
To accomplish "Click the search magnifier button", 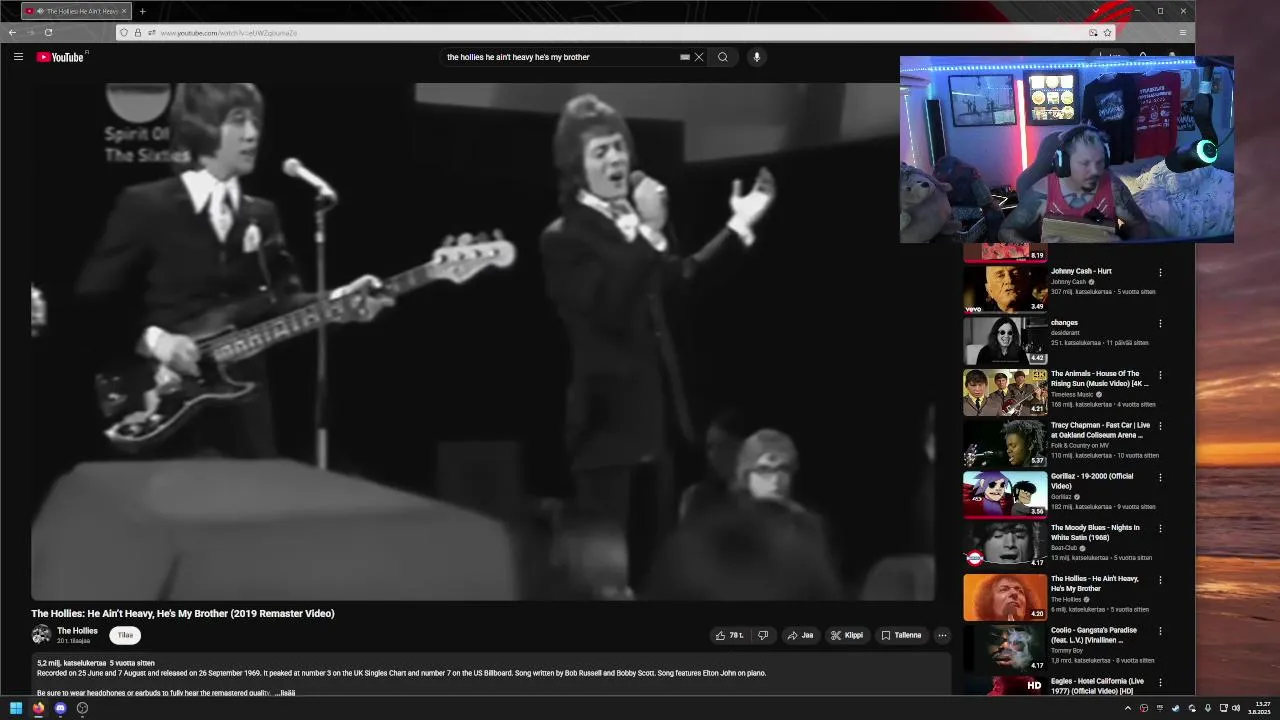I will point(723,57).
